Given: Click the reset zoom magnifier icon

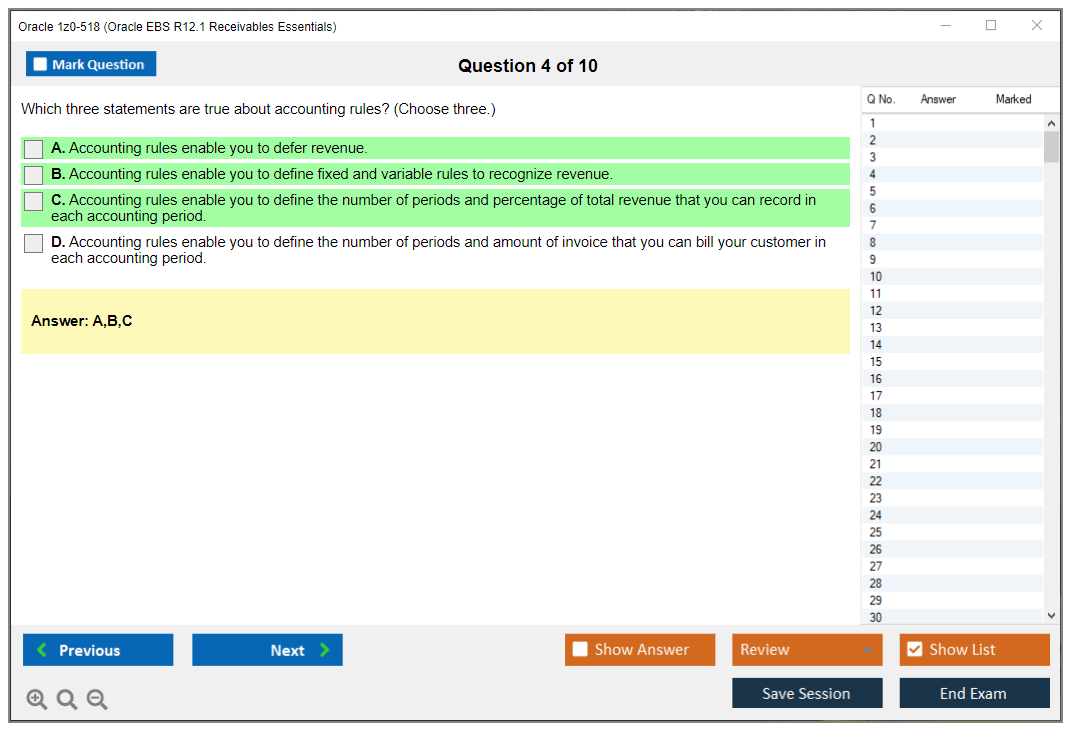Looking at the screenshot, I should 67,700.
